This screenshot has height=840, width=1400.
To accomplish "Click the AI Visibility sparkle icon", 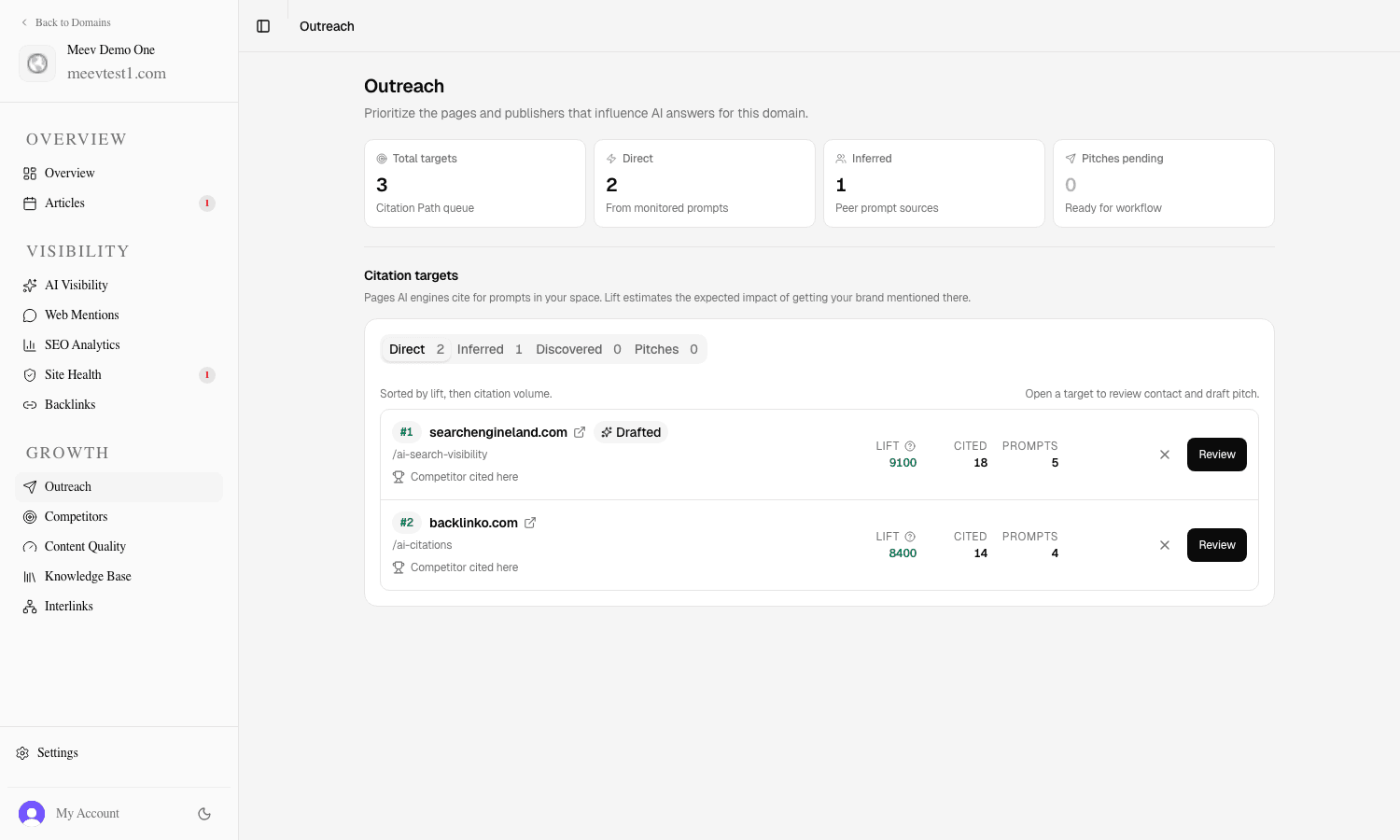I will (x=30, y=286).
